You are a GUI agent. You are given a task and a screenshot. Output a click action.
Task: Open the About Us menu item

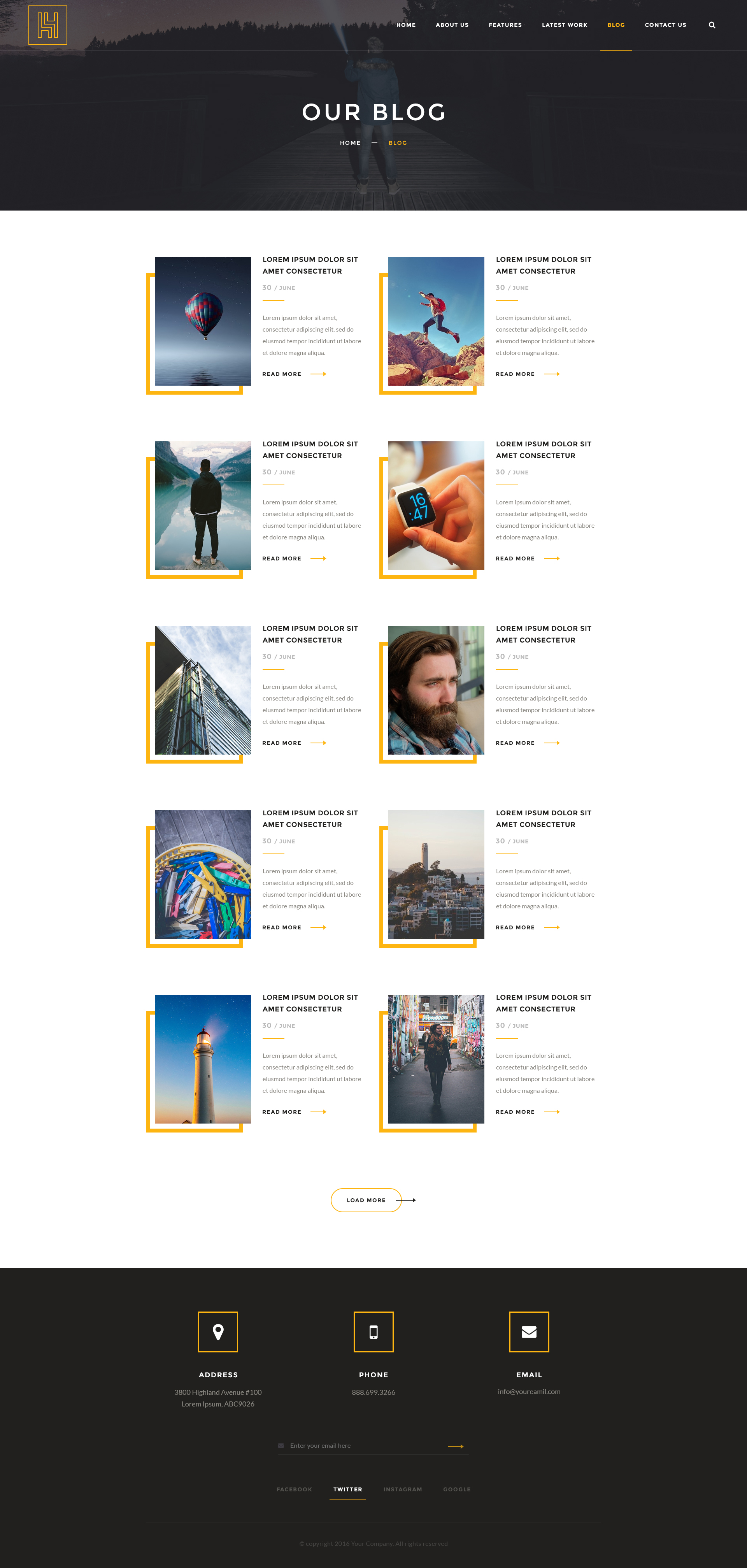(452, 25)
